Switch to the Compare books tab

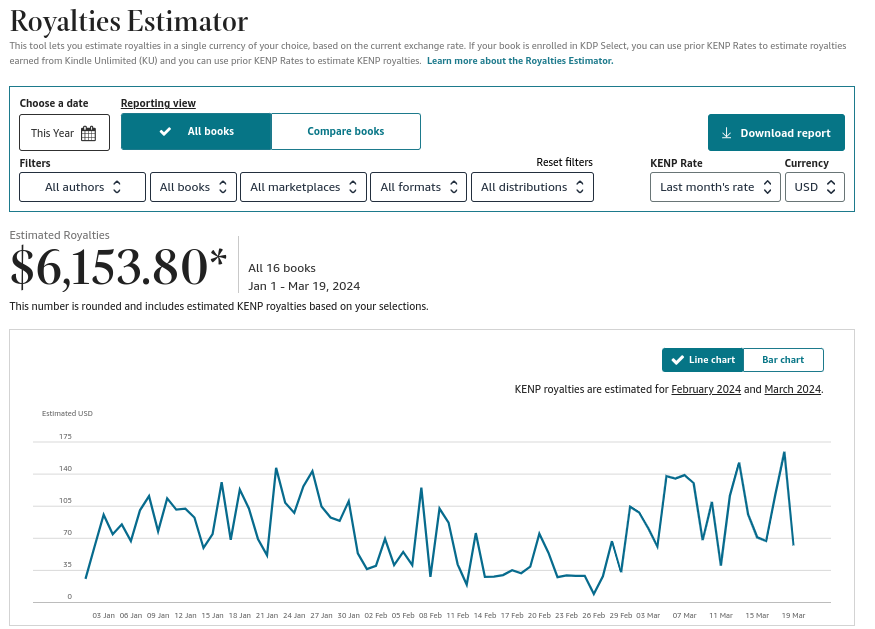(x=346, y=131)
